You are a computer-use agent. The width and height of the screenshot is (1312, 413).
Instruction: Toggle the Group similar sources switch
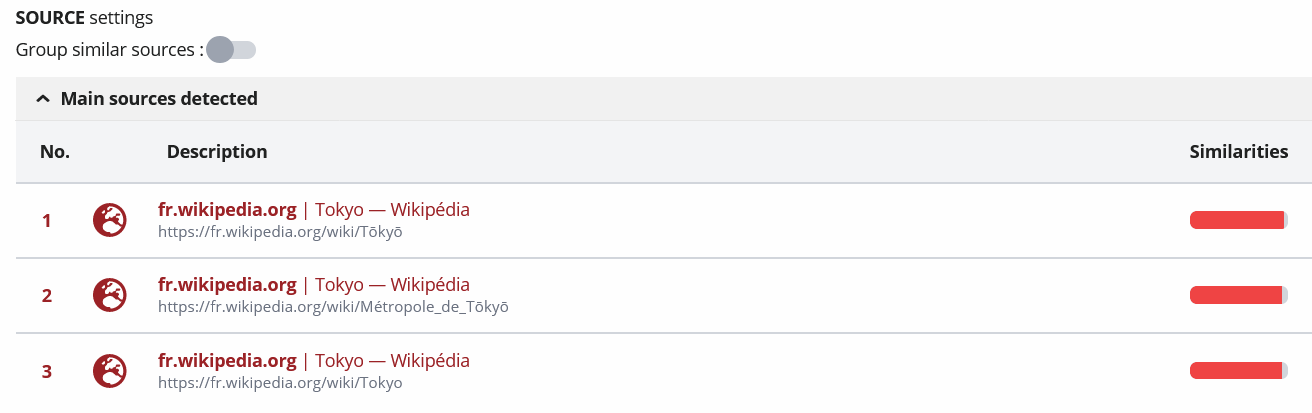[231, 49]
